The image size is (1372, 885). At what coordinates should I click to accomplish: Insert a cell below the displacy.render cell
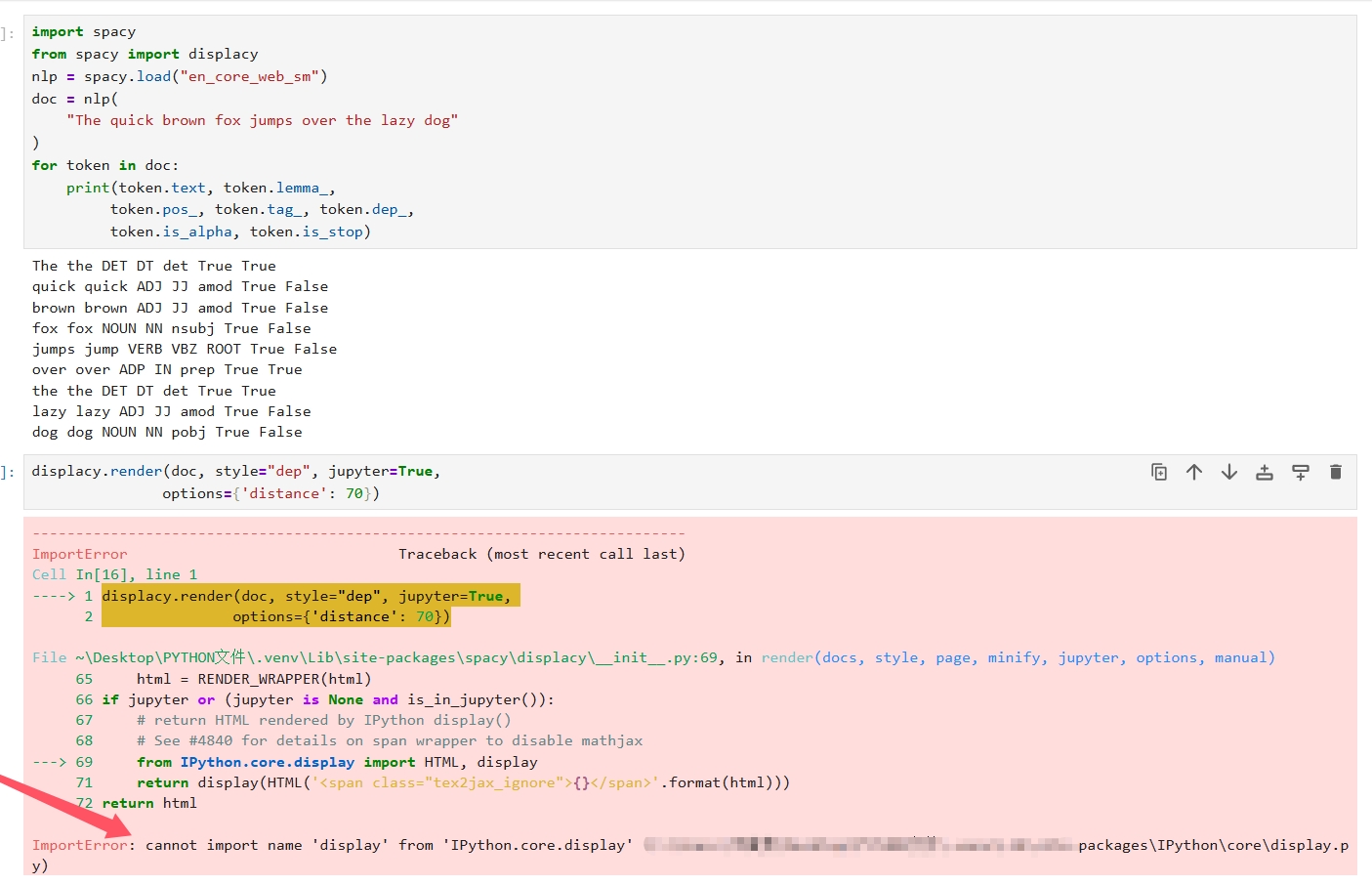click(1301, 472)
